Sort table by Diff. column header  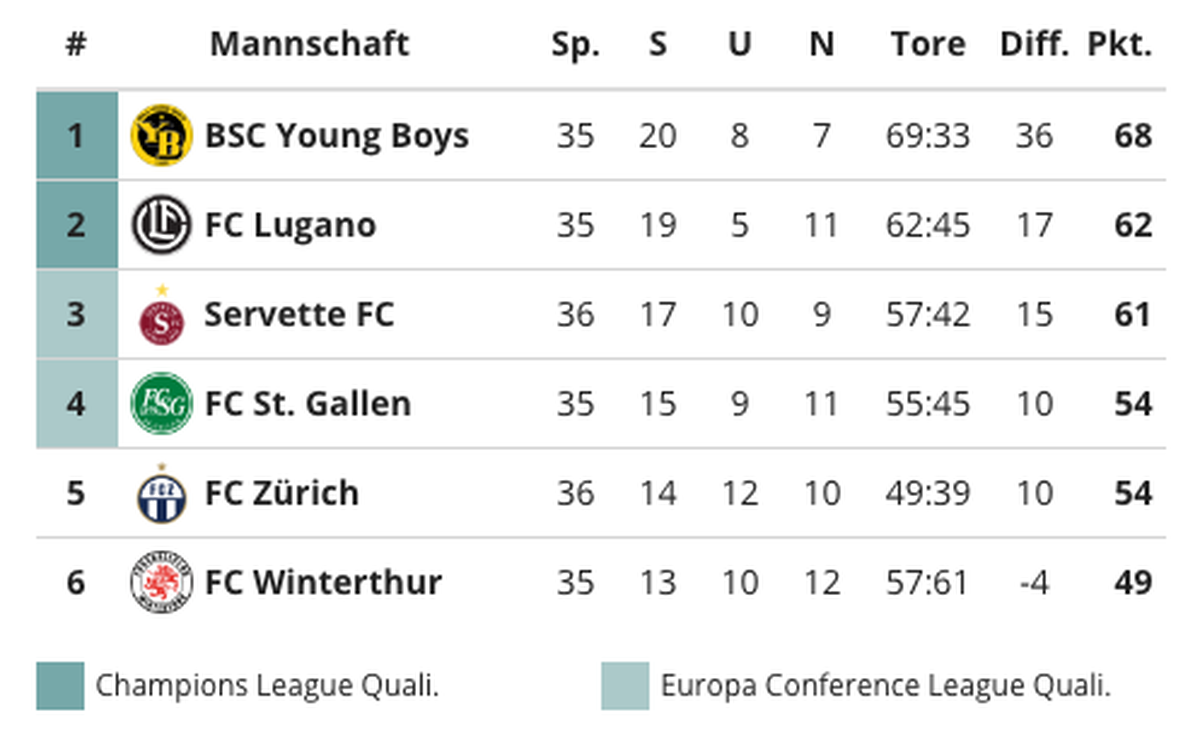pyautogui.click(x=1034, y=44)
